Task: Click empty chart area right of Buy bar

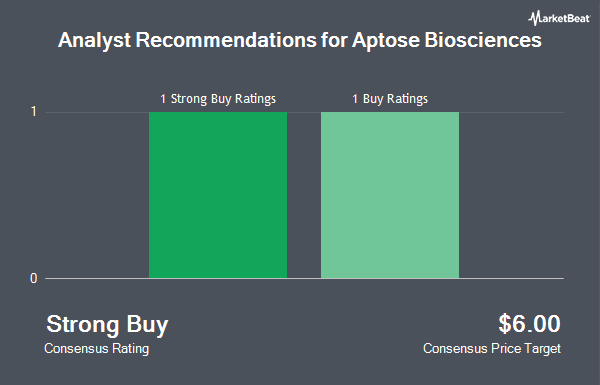Action: click(x=511, y=195)
